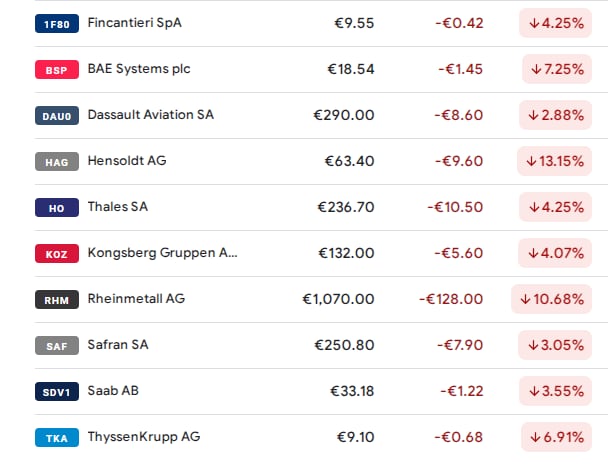Open BAE Systems plc stock page
The height and width of the screenshot is (464, 608).
139,69
